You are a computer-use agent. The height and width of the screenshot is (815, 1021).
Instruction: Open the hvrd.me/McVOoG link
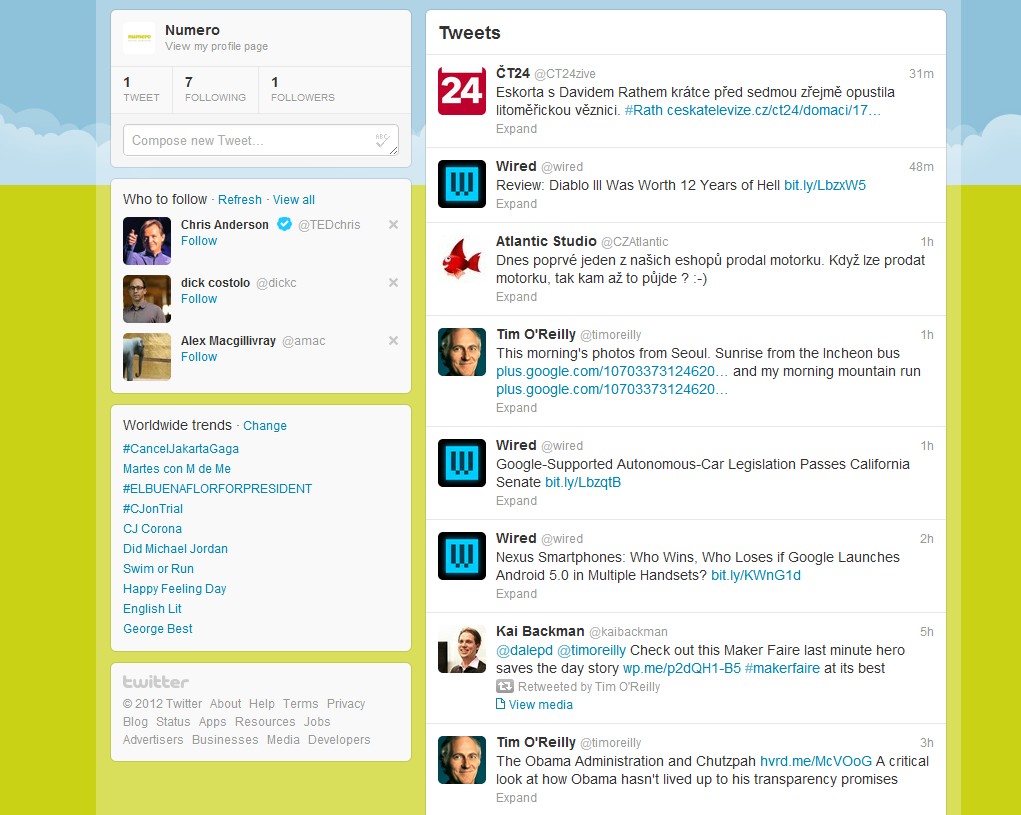pos(816,761)
